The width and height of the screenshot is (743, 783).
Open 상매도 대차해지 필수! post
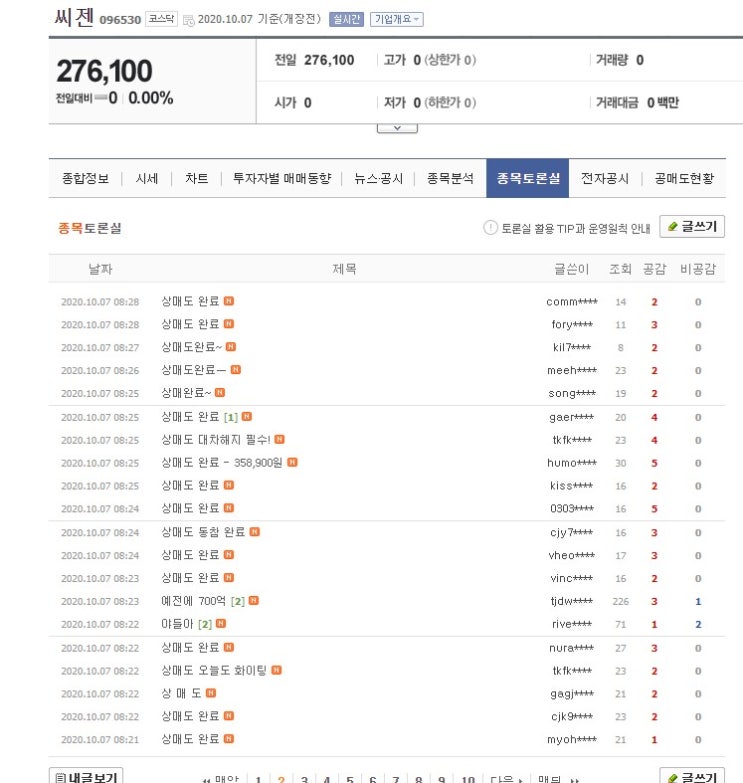(x=216, y=440)
